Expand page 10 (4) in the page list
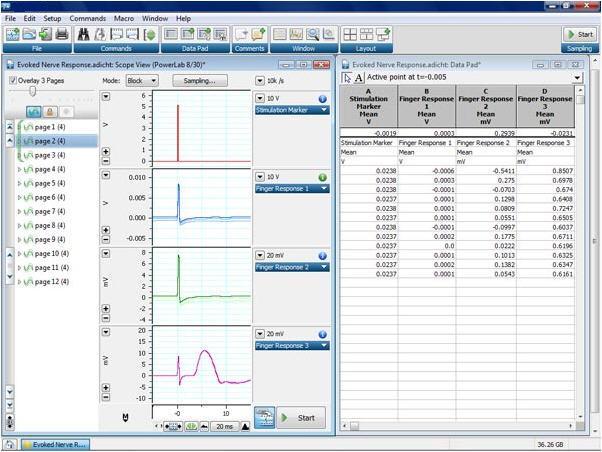Image resolution: width=602 pixels, height=452 pixels. point(19,254)
